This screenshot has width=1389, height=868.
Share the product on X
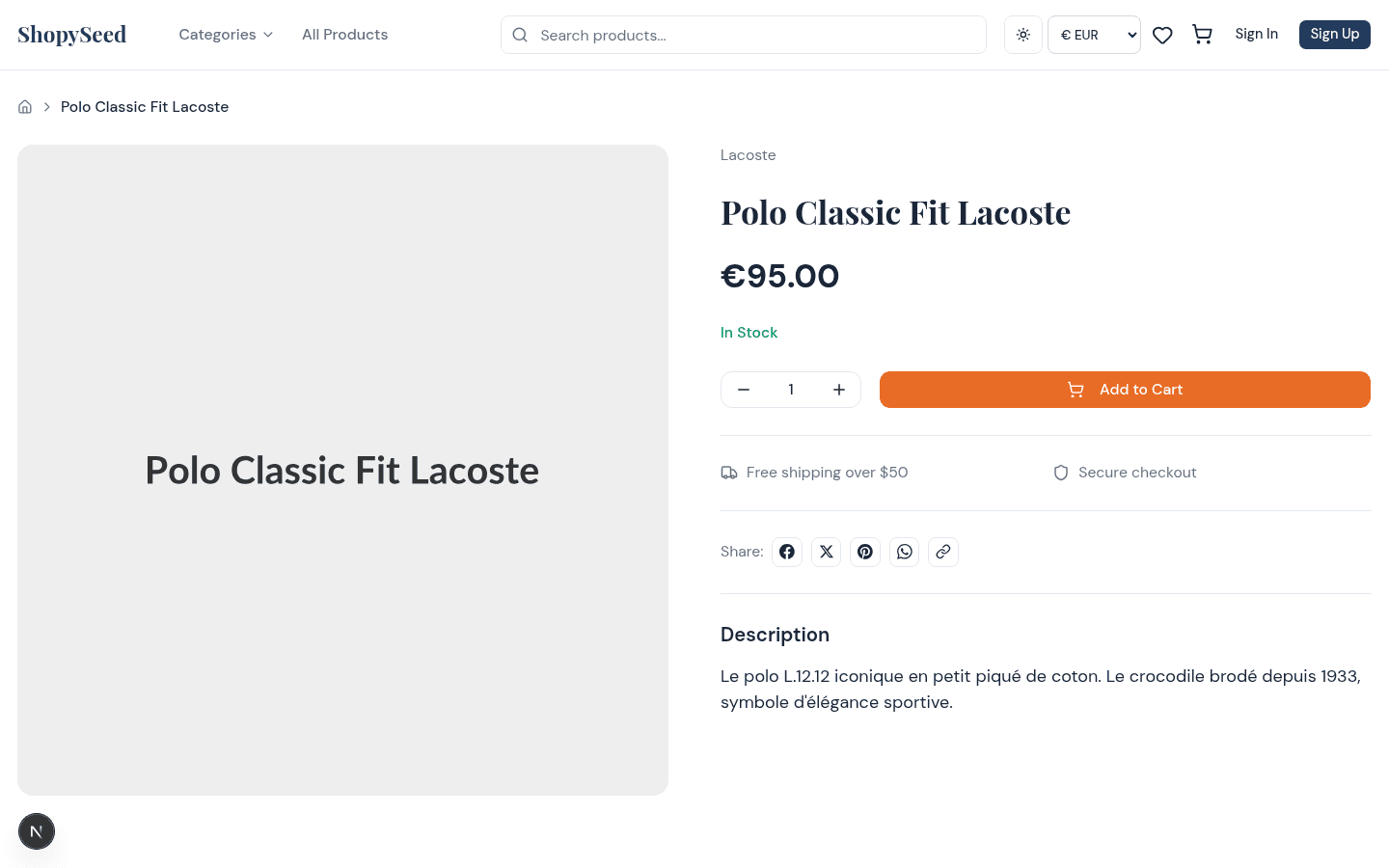(x=826, y=551)
